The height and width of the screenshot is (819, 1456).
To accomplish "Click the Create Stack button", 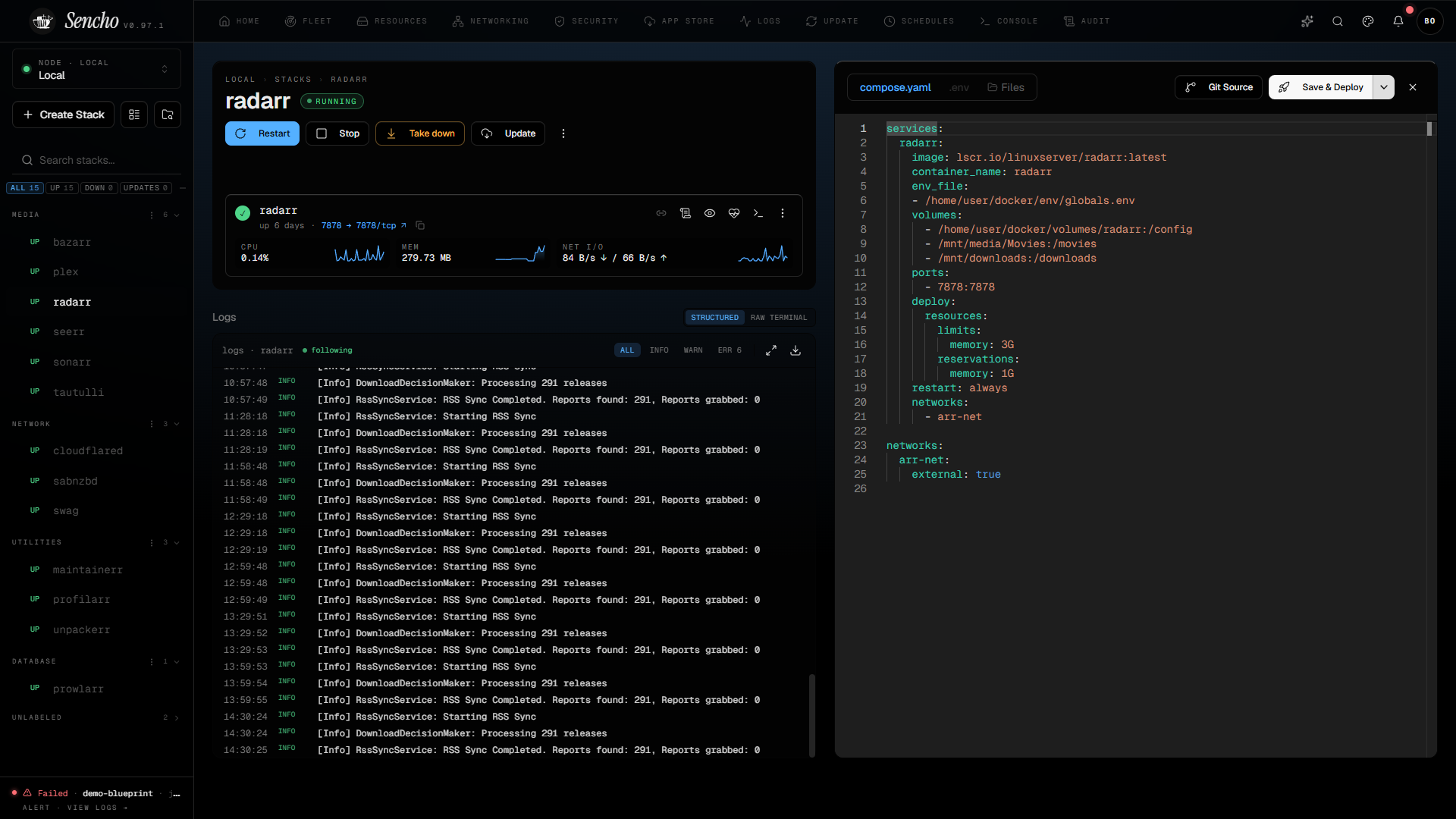I will (63, 115).
